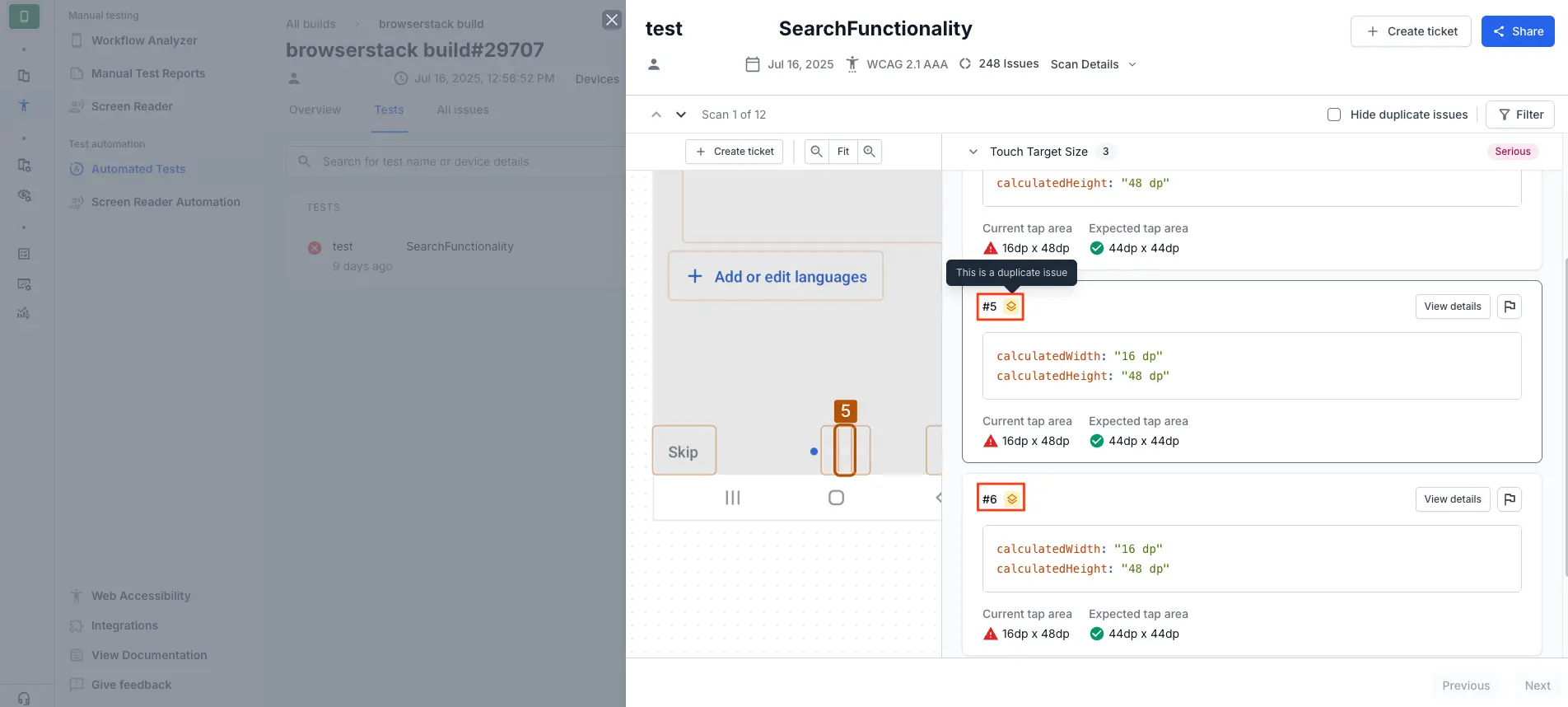Click the WCAG 2.1 AAA accessibility icon
The height and width of the screenshot is (707, 1568).
pos(852,64)
